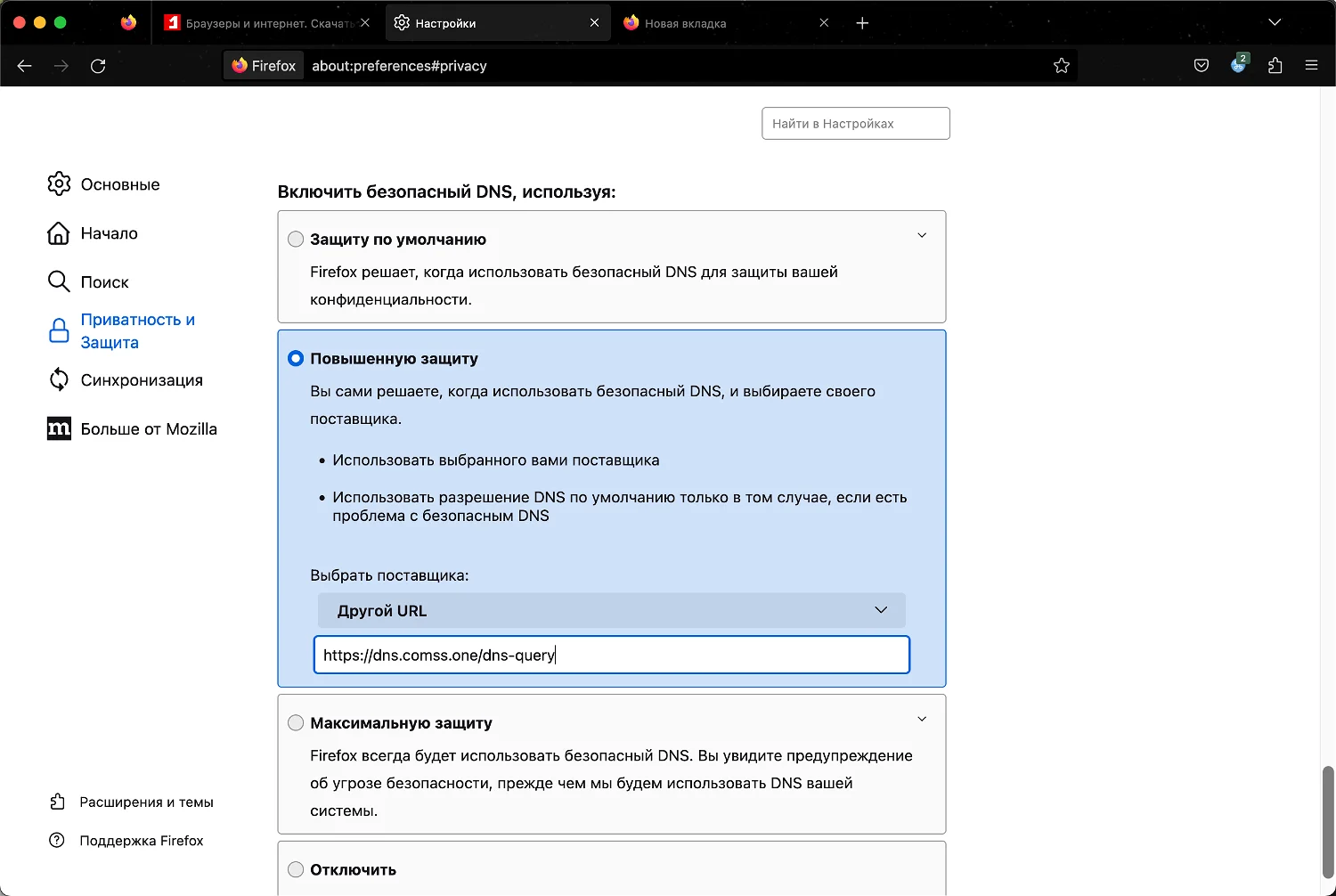Bookmark this page with star icon

pyautogui.click(x=1061, y=65)
